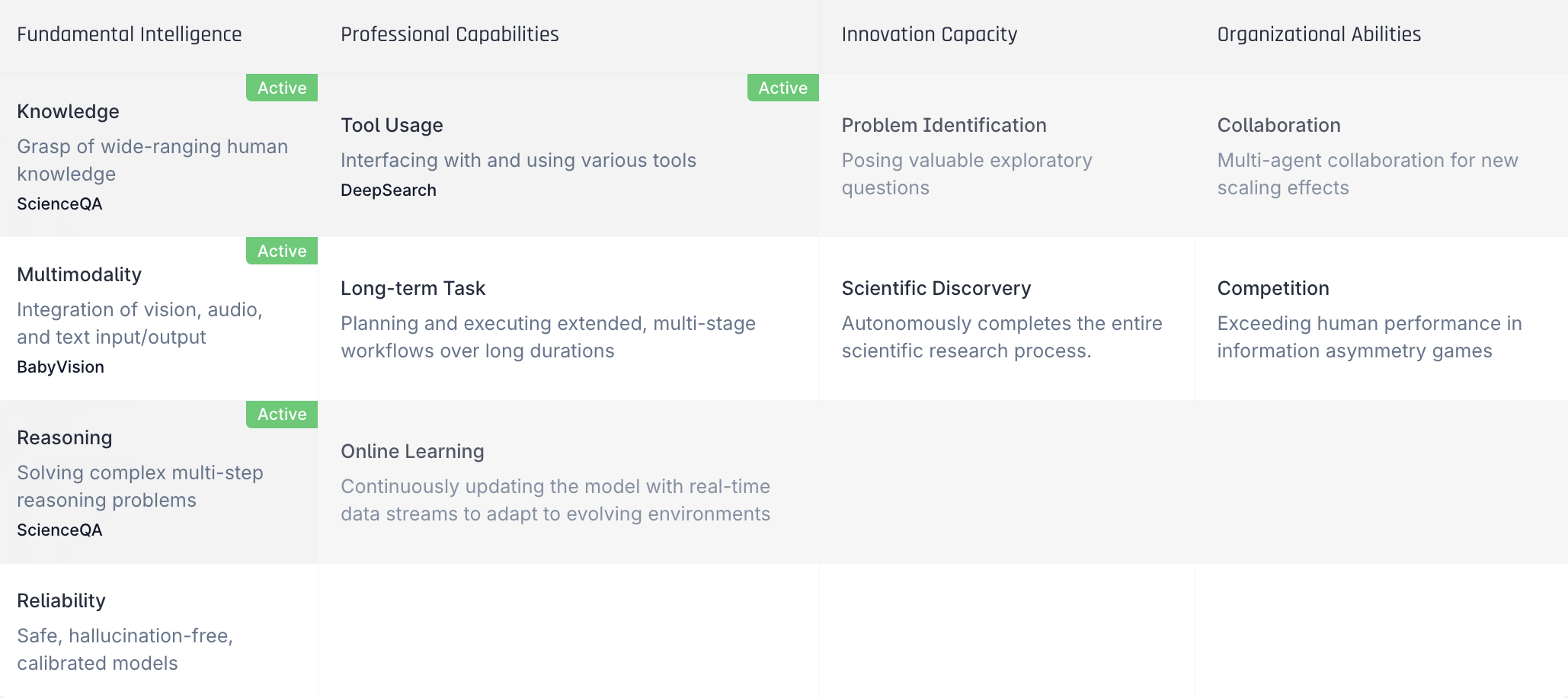Select the Knowledge capability card
Image resolution: width=1568 pixels, height=698 pixels.
(x=152, y=152)
